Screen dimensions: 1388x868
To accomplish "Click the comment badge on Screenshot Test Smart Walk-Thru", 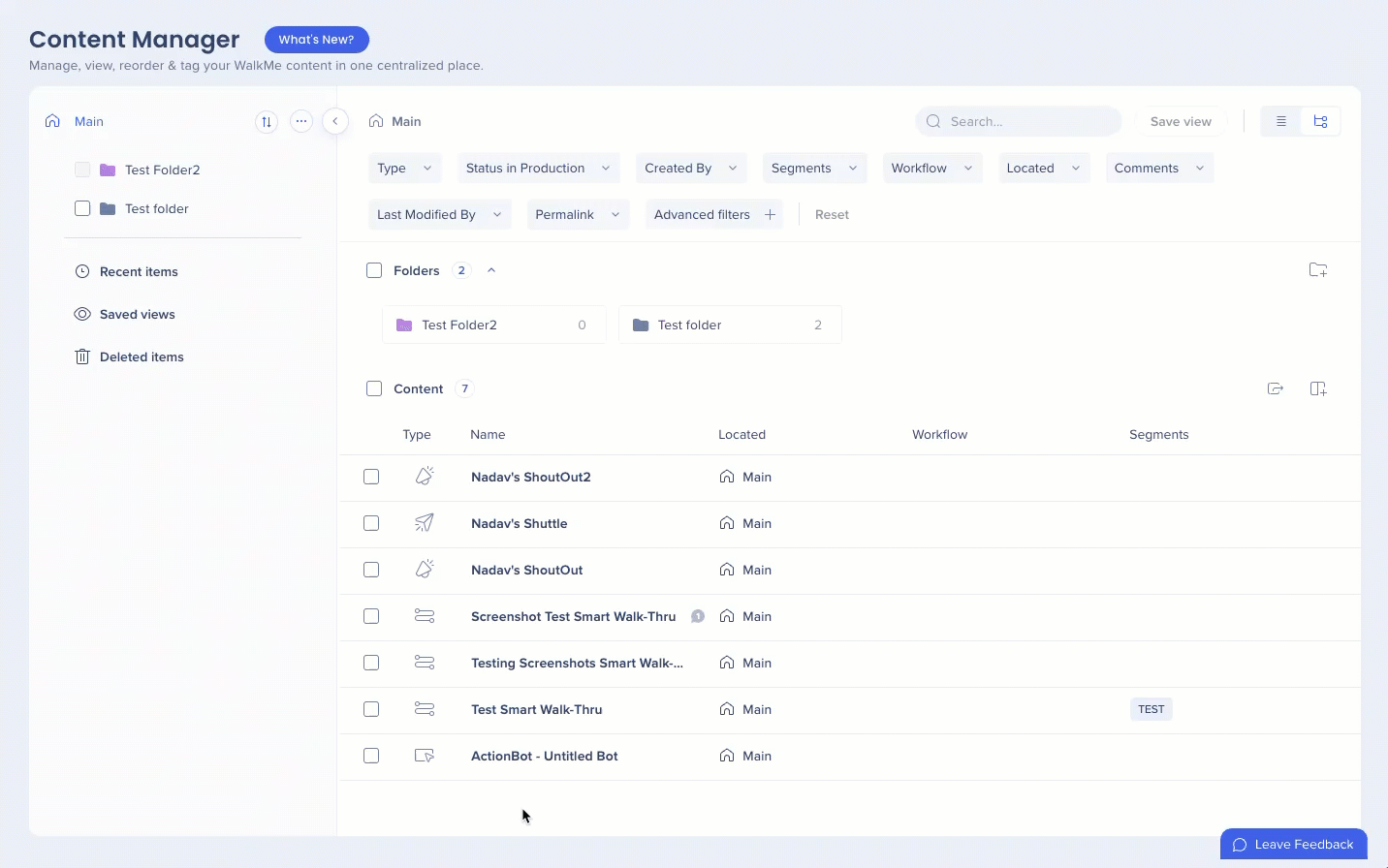I will point(697,616).
